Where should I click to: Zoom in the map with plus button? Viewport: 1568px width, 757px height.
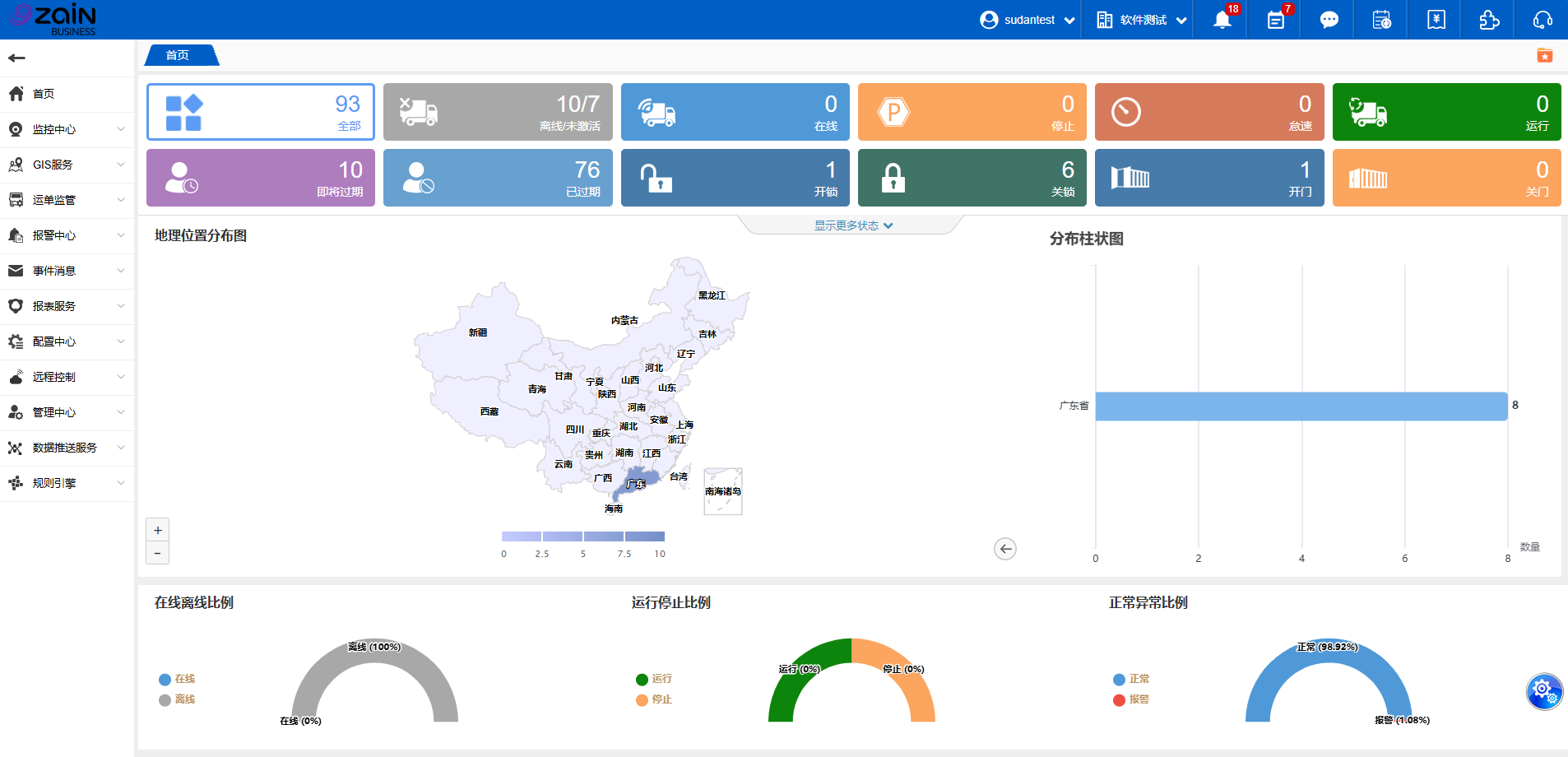click(x=157, y=530)
